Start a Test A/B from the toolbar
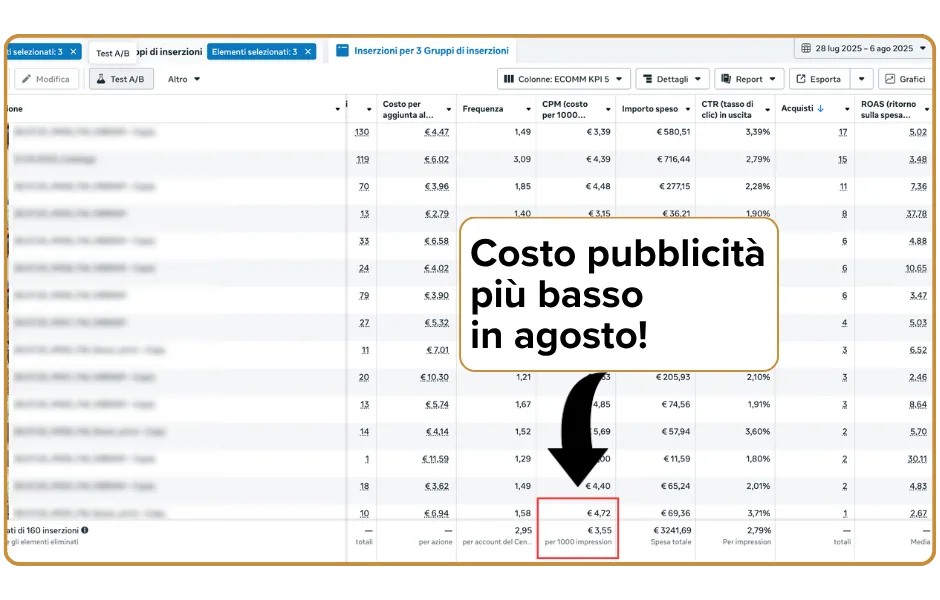The height and width of the screenshot is (600, 940). point(121,79)
